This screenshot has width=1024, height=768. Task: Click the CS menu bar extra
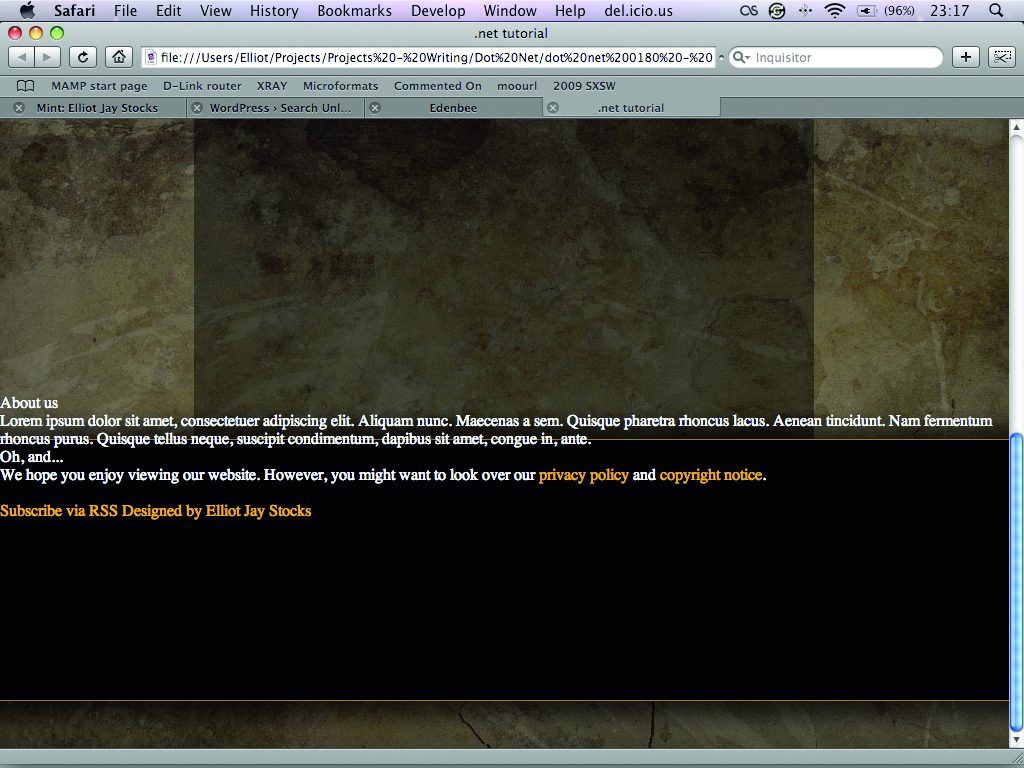pyautogui.click(x=748, y=10)
